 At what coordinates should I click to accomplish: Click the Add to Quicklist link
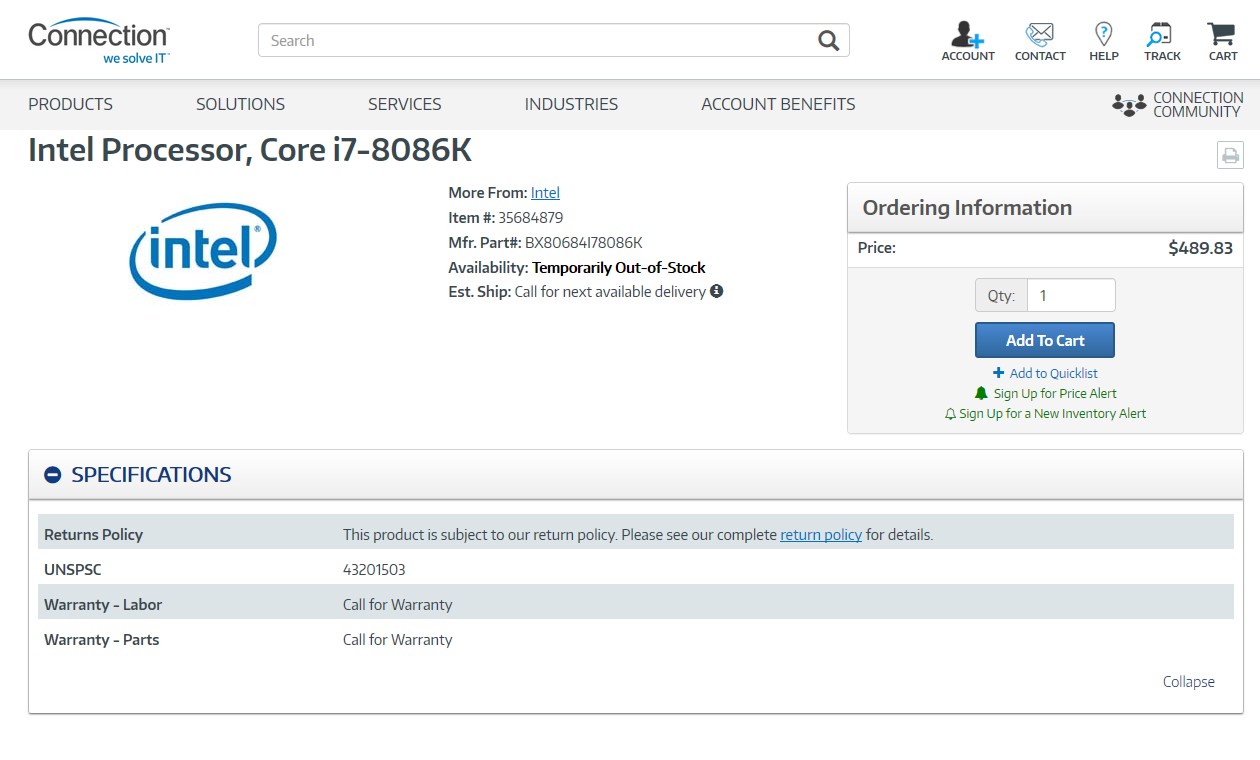[1054, 373]
